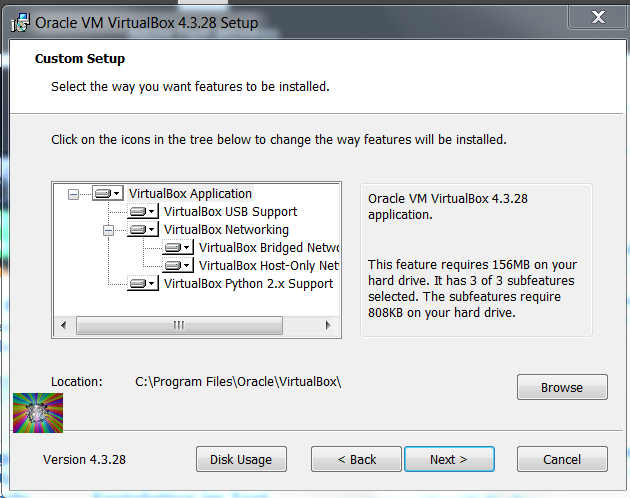Viewport: 630px width, 498px height.
Task: Select VirtualBox Python 2.x Support item
Action: point(248,284)
